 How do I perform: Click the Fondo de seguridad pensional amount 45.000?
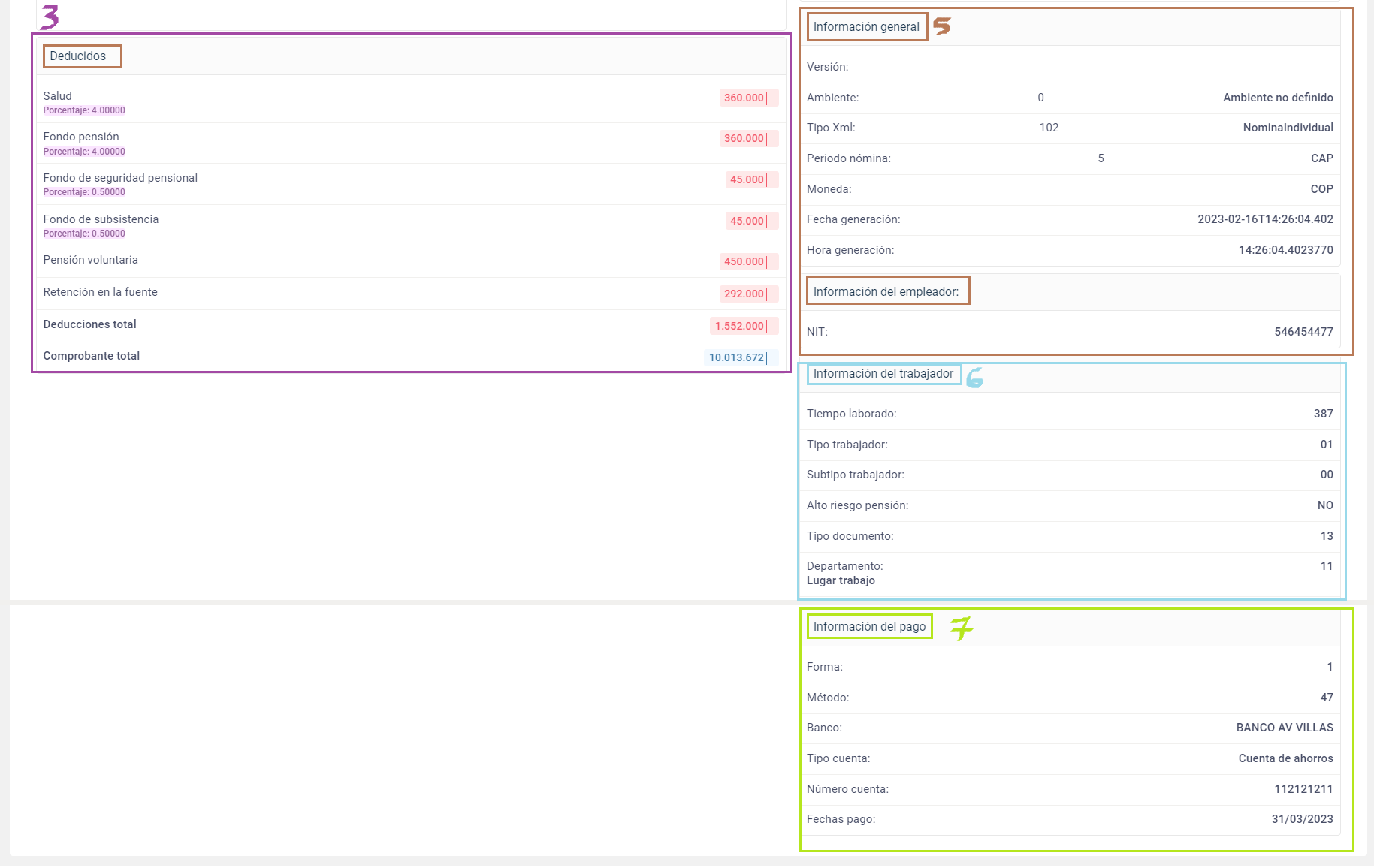point(751,179)
